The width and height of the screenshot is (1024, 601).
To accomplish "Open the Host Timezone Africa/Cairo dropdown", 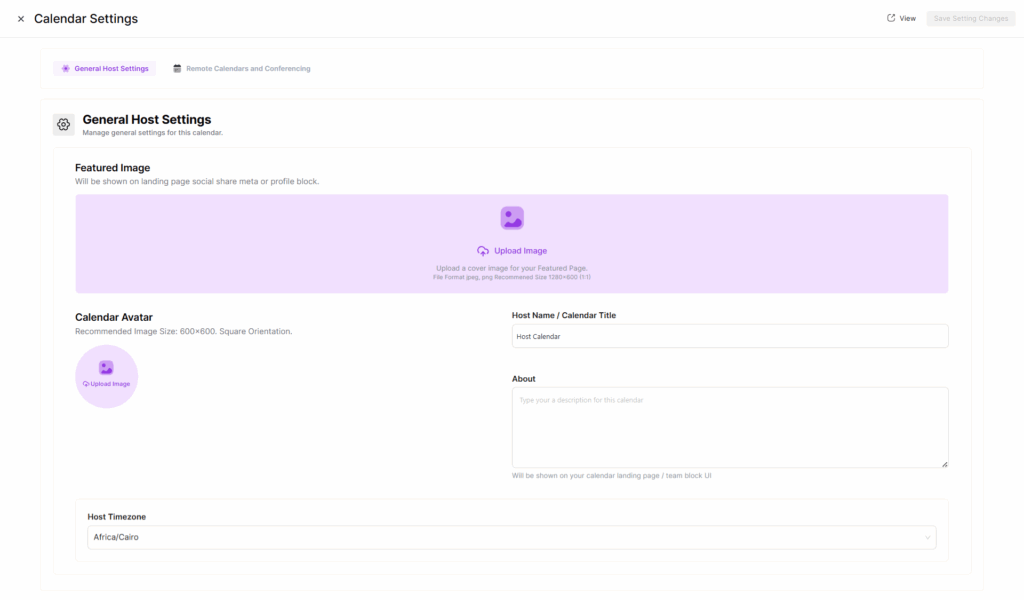I will click(500, 538).
